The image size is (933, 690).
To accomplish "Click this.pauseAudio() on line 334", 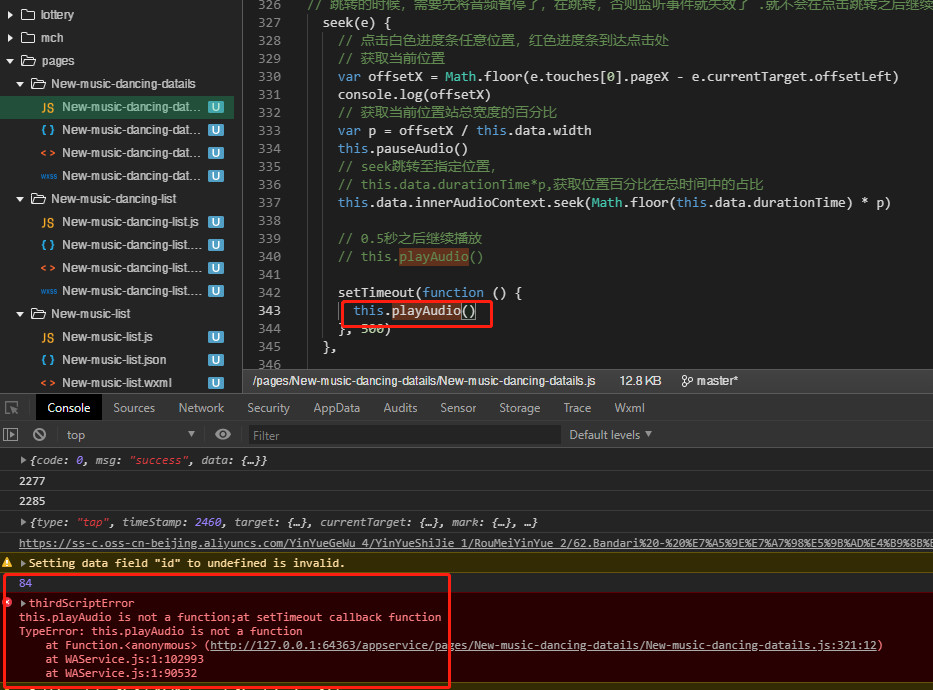I will point(403,149).
